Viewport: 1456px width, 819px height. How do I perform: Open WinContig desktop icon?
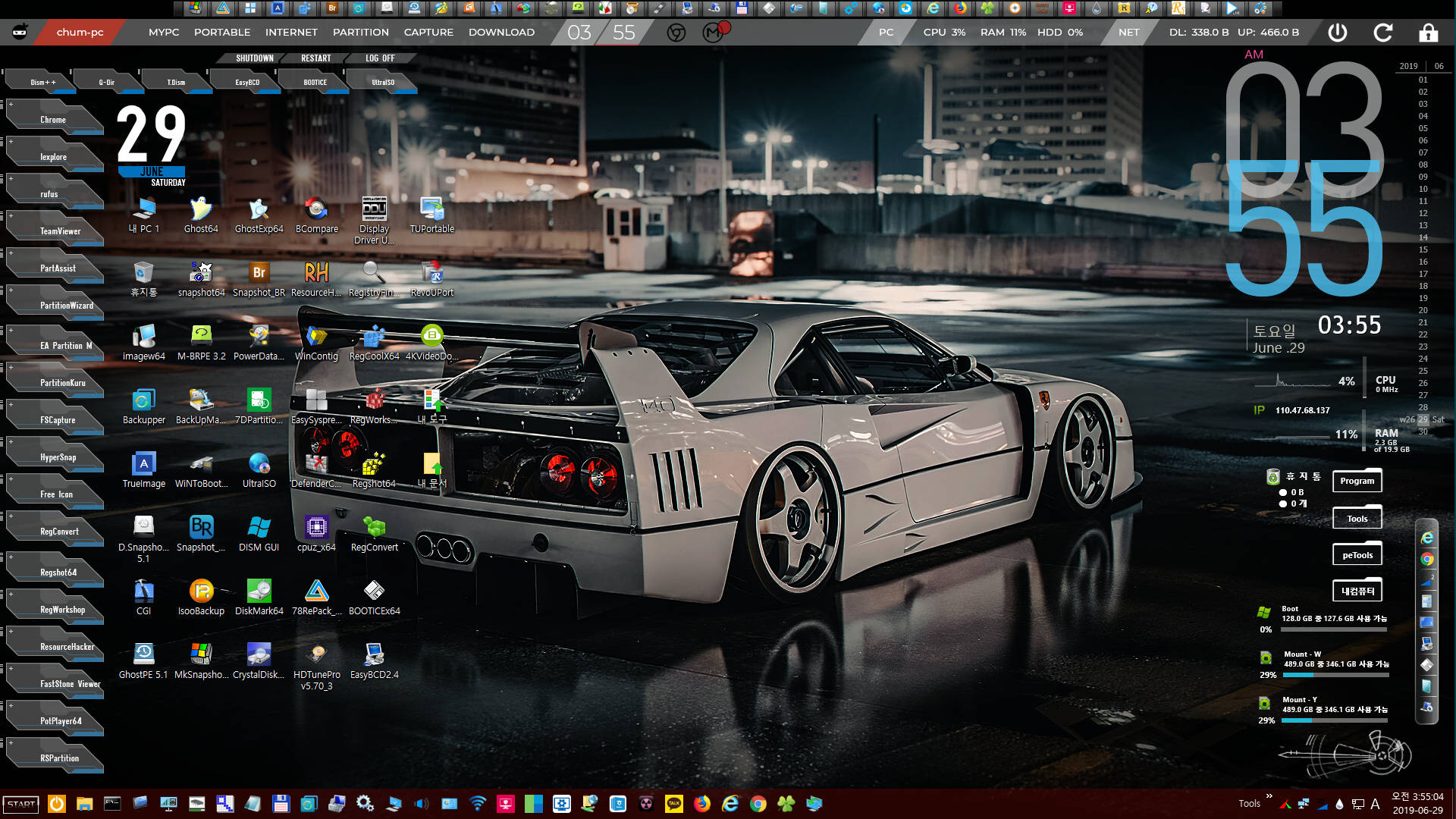click(316, 342)
